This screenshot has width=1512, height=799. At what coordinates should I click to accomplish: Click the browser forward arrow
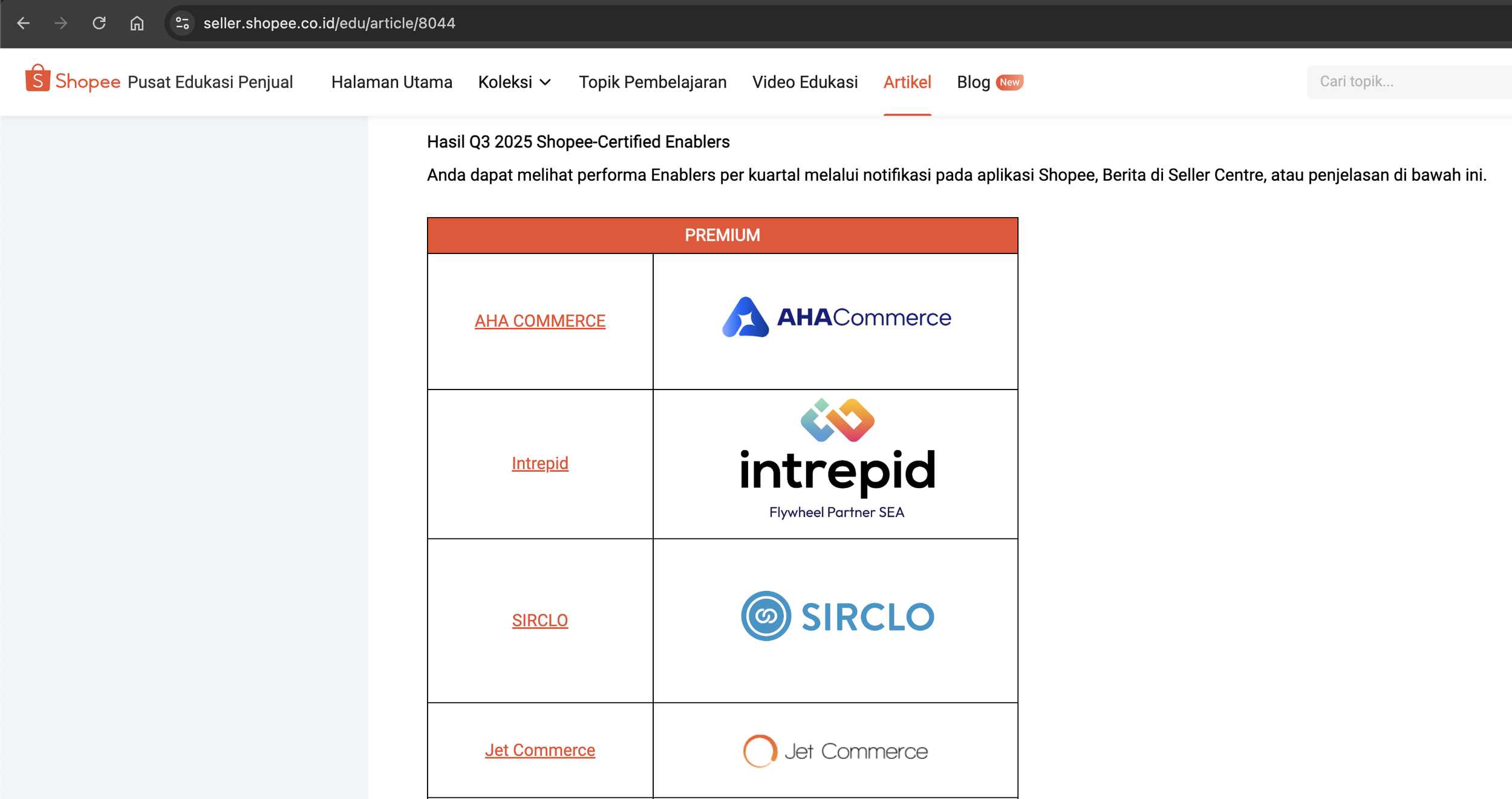click(x=61, y=23)
